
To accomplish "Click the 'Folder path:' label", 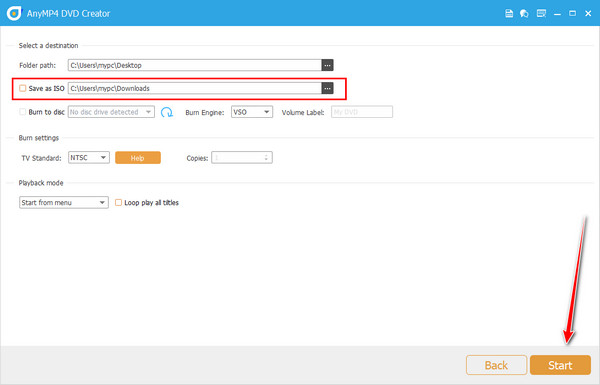I will tap(38, 65).
